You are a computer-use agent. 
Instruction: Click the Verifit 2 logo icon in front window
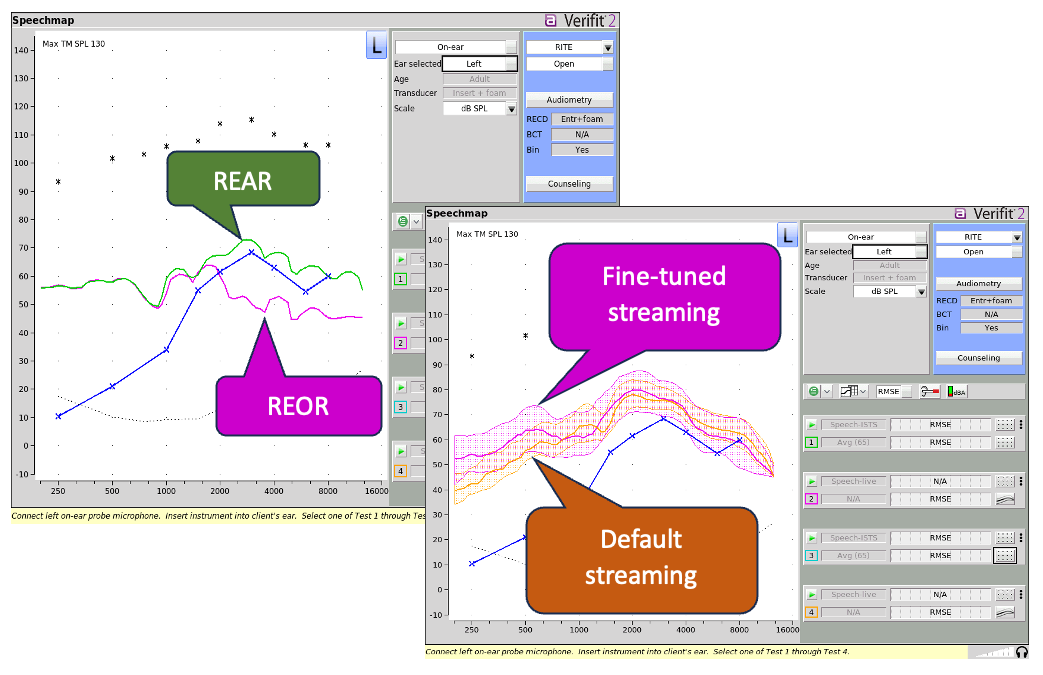click(960, 213)
